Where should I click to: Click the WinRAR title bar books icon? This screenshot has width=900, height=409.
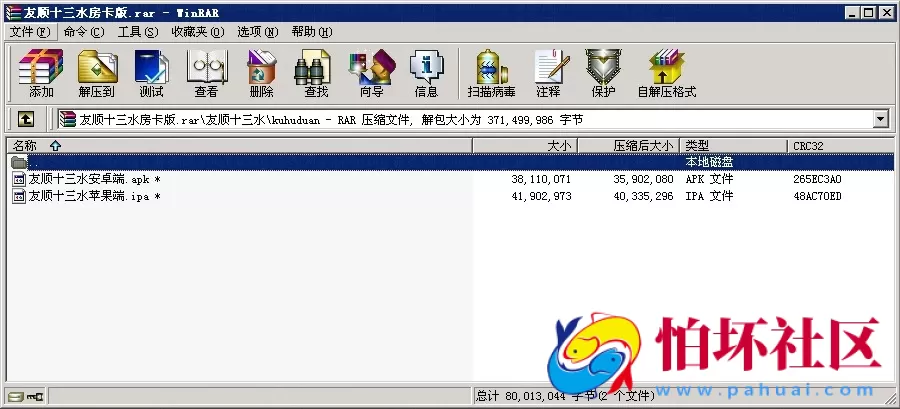pos(13,12)
